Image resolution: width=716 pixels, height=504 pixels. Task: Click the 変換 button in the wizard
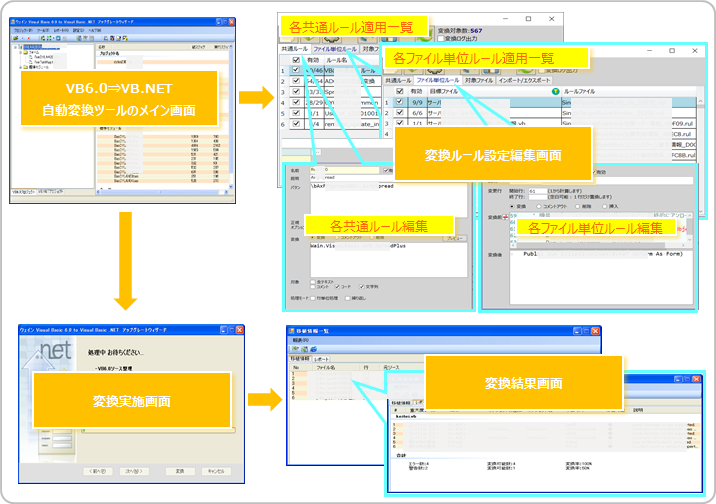179,469
